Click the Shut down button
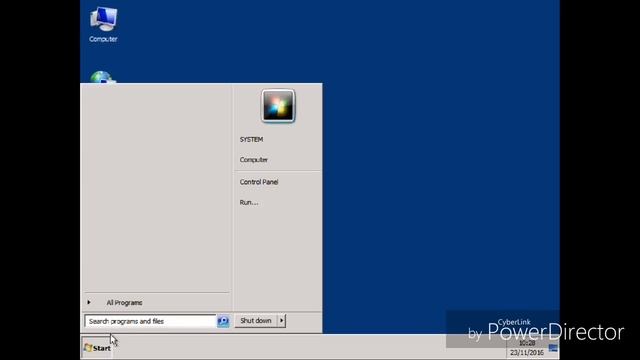The width and height of the screenshot is (640, 360). pos(256,321)
